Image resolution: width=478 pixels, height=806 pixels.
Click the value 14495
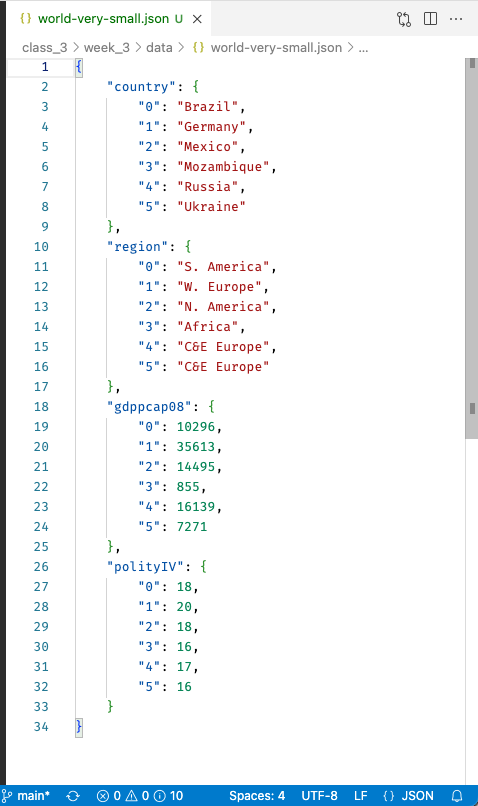pyautogui.click(x=196, y=467)
